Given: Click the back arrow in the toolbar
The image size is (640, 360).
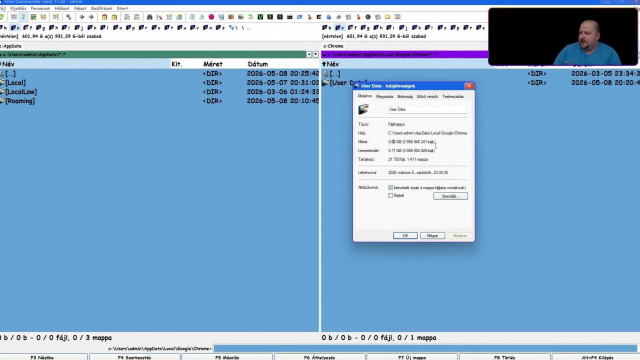Looking at the screenshot, I should (x=82, y=17).
